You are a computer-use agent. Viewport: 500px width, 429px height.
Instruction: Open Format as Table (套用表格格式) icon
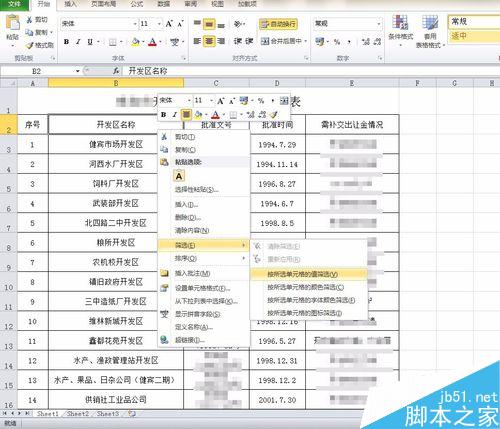pyautogui.click(x=430, y=23)
